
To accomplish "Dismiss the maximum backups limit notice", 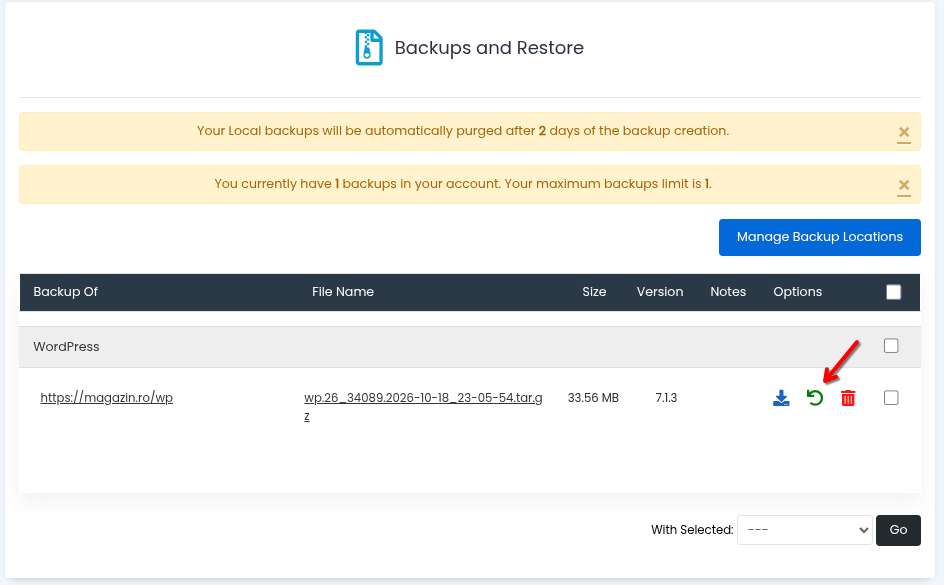I will tap(904, 185).
